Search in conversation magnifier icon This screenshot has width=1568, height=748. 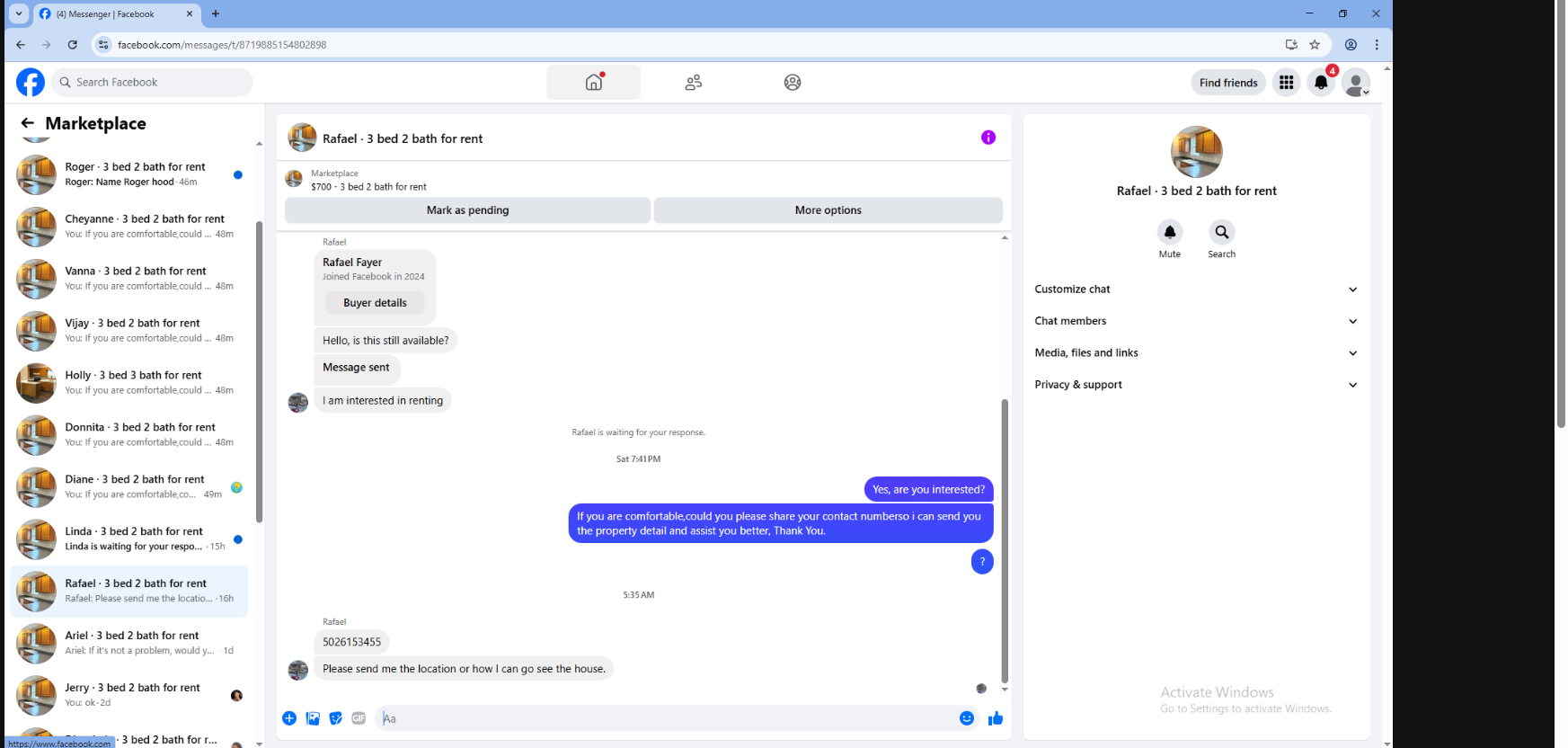(1222, 232)
